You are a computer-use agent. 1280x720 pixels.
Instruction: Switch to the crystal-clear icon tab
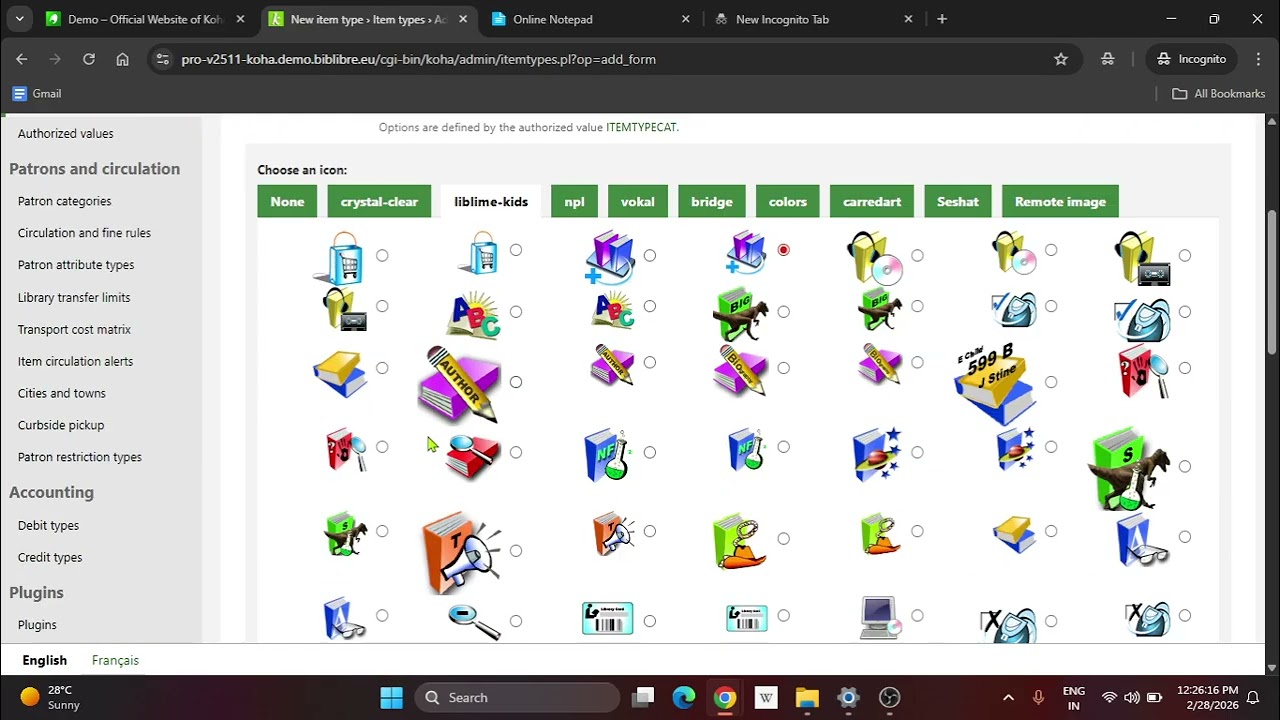coord(379,201)
